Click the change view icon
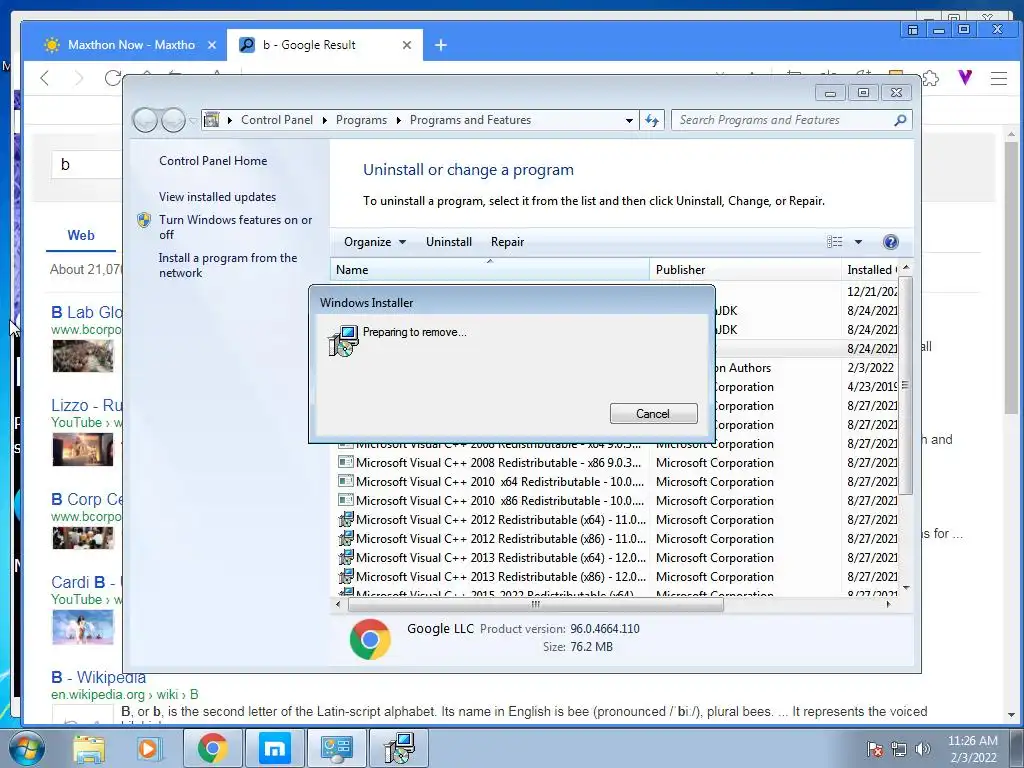 pos(835,242)
